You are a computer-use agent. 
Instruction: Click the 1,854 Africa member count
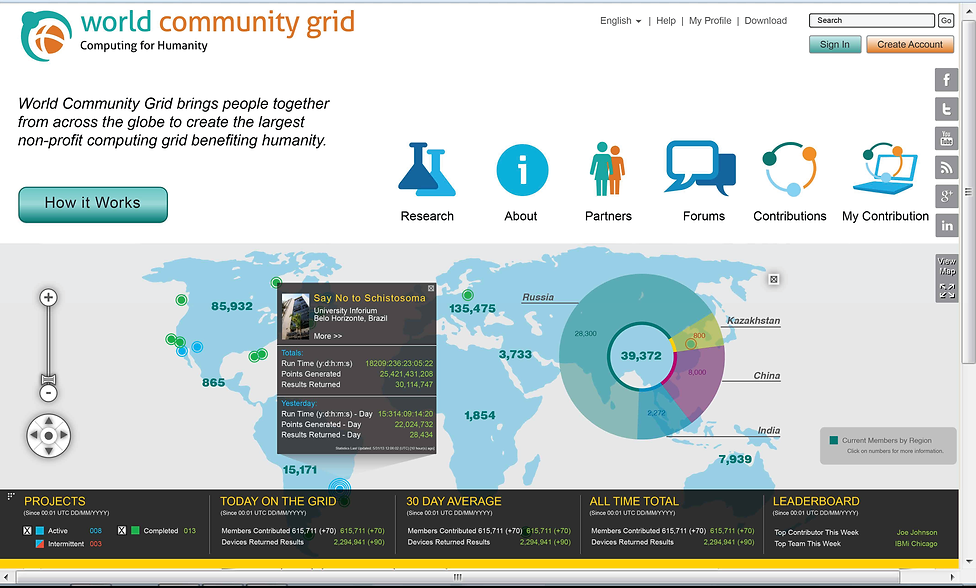click(480, 415)
